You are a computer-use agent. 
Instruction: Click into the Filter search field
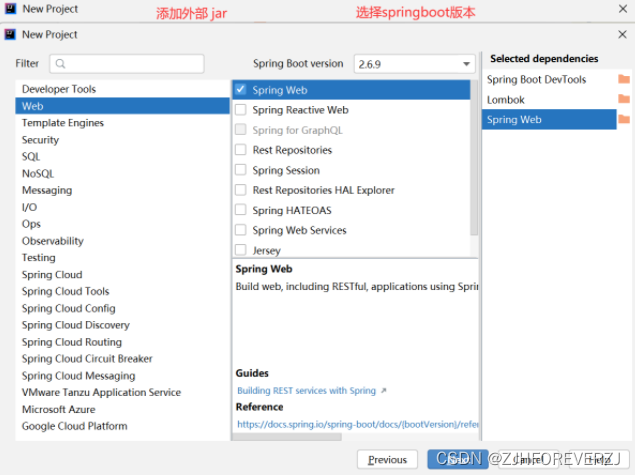click(x=127, y=64)
